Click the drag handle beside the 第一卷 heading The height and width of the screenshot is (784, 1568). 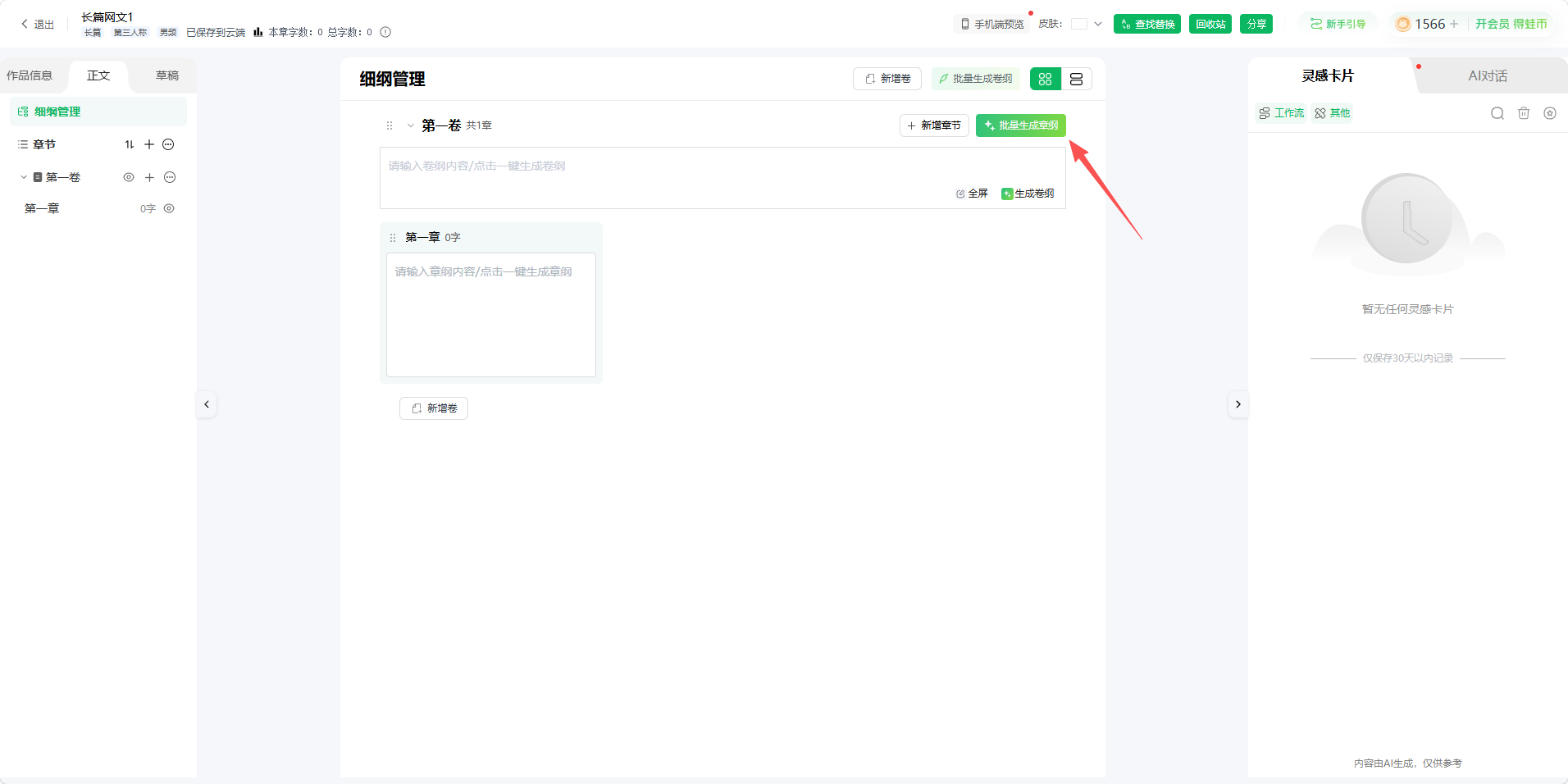(x=390, y=125)
